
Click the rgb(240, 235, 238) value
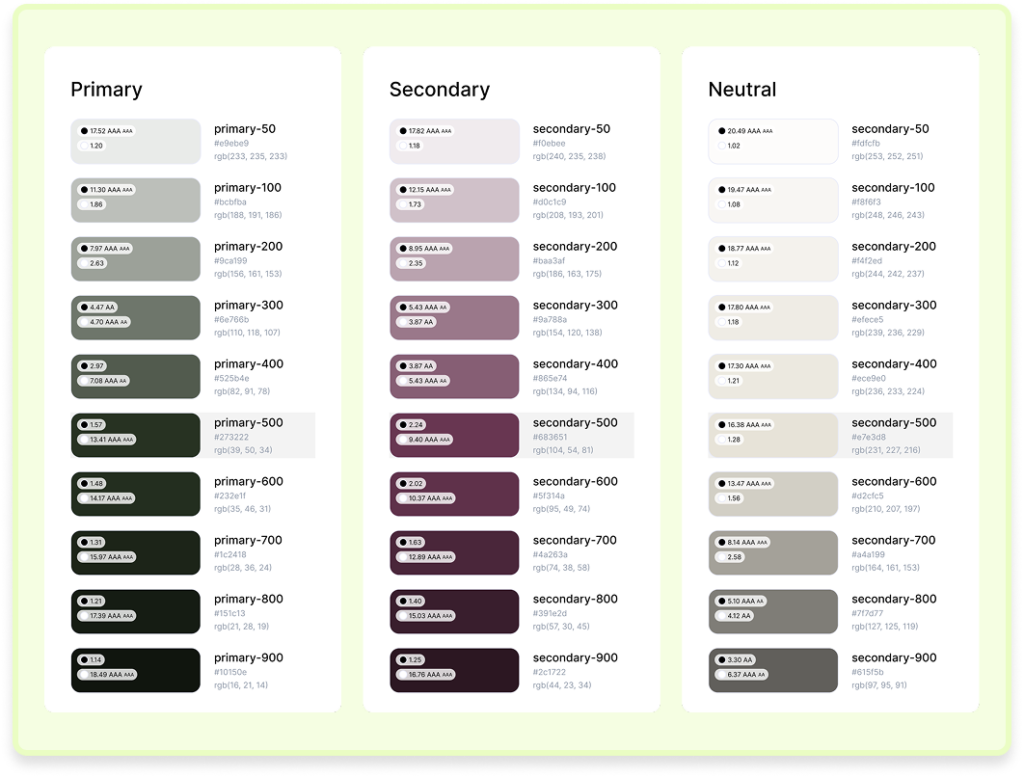pos(569,156)
